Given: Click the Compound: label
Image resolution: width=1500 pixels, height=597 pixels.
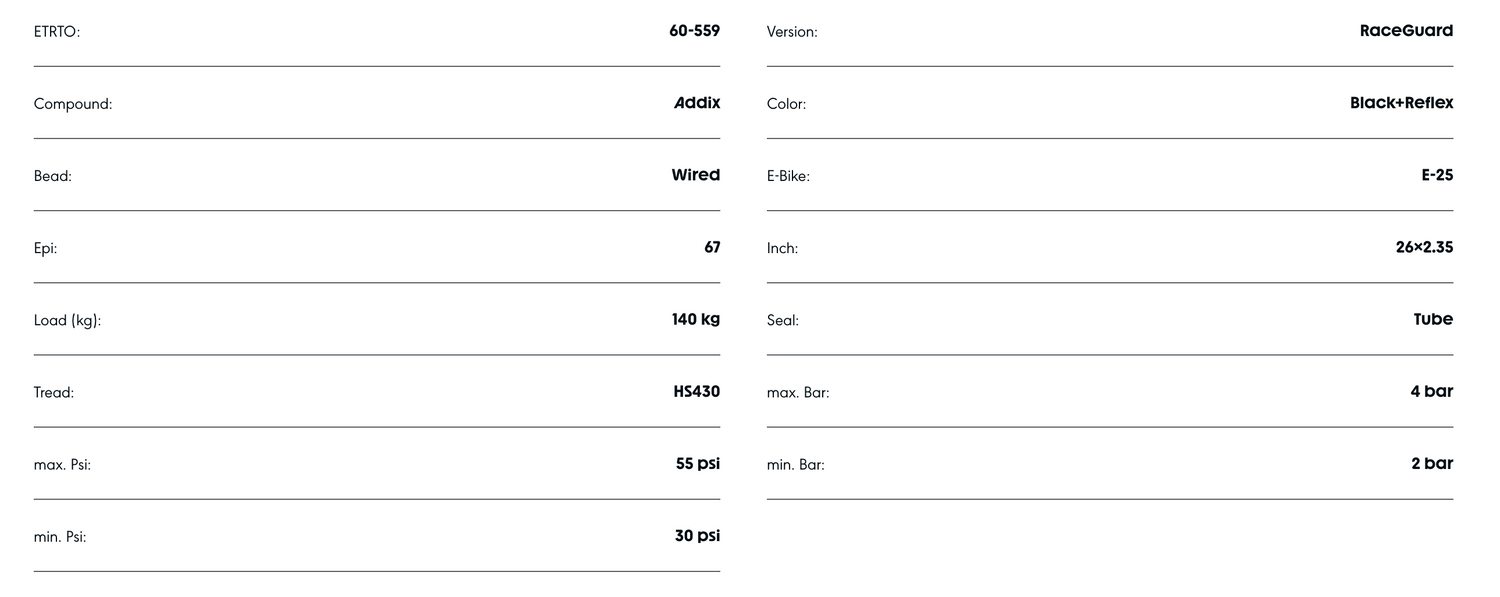Looking at the screenshot, I should tap(73, 104).
